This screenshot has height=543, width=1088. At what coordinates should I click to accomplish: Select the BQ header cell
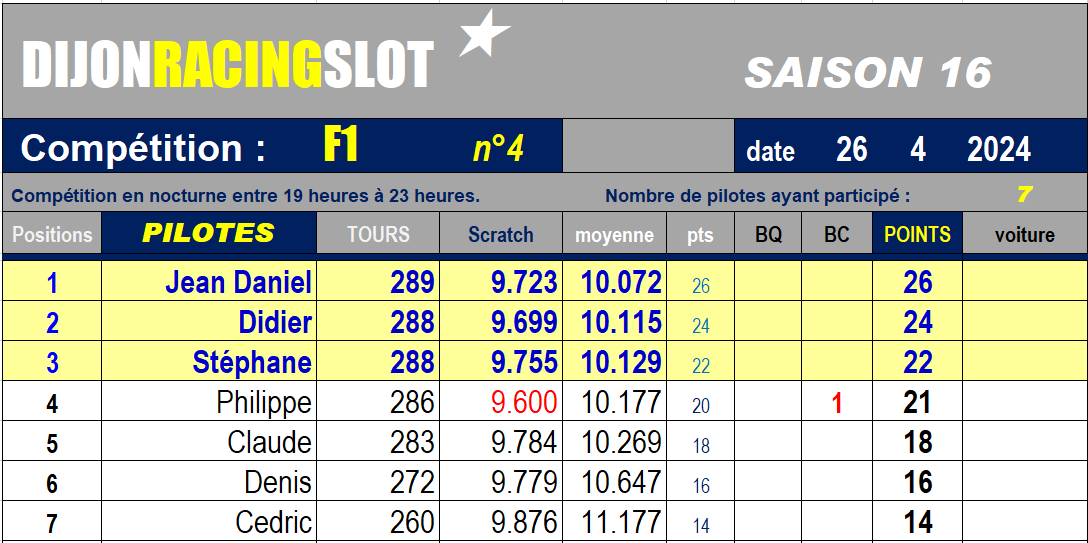click(x=768, y=234)
